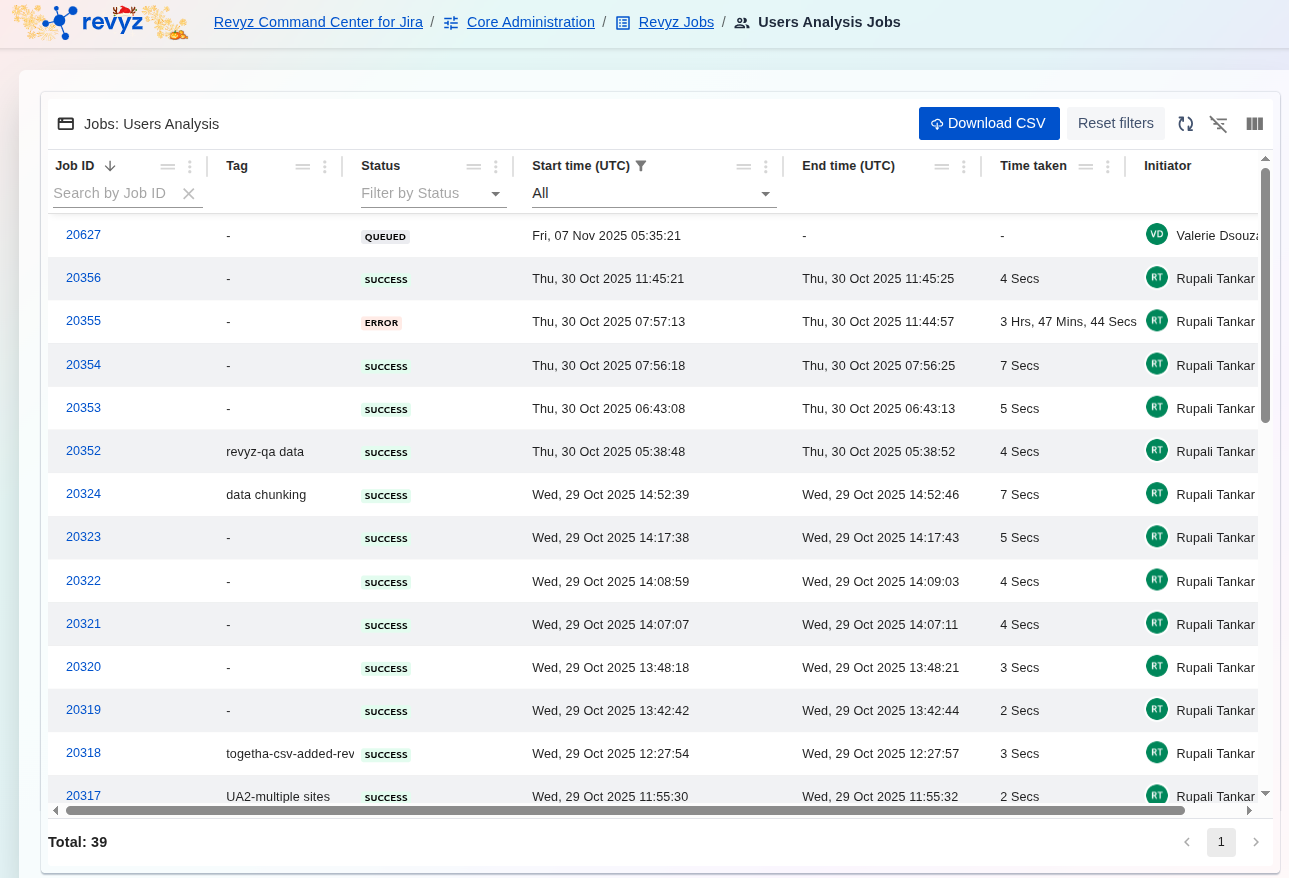Click the Reset filters button

1115,123
